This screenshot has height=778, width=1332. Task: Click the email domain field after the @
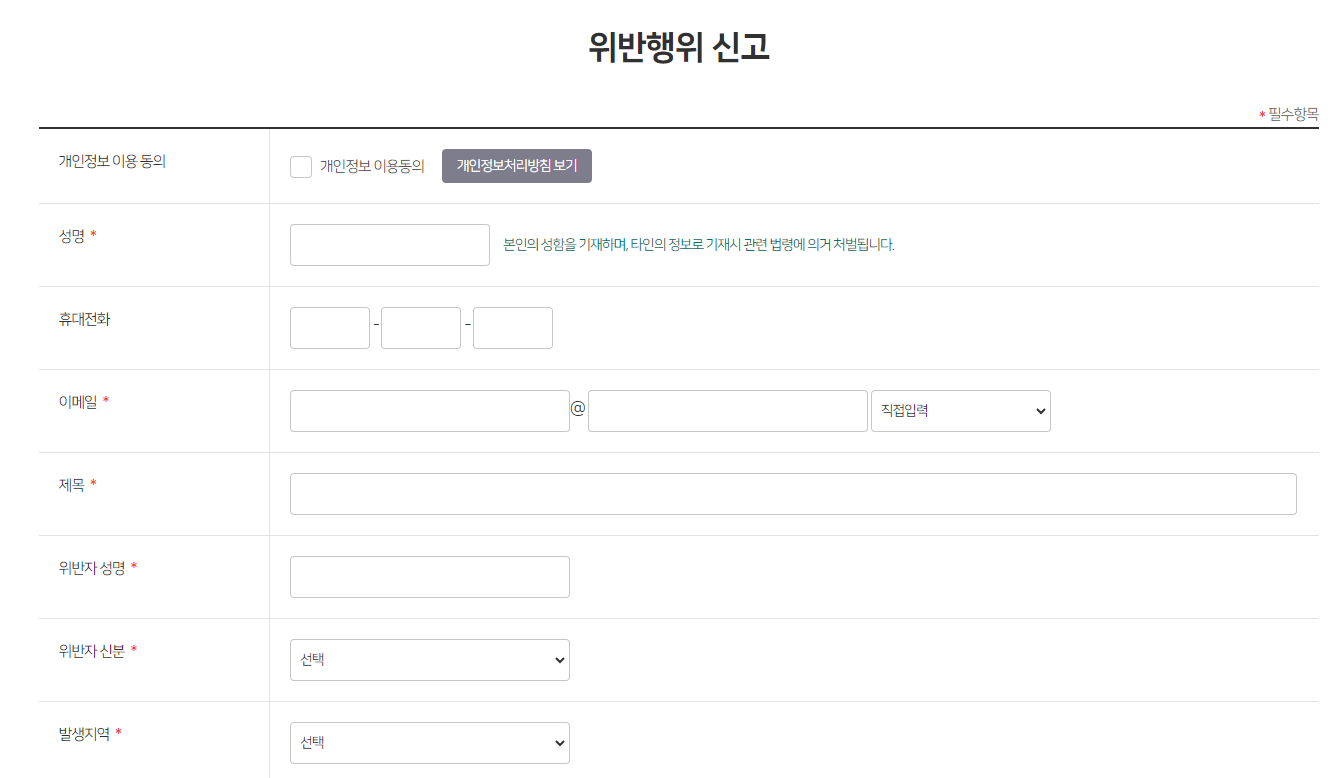[727, 410]
